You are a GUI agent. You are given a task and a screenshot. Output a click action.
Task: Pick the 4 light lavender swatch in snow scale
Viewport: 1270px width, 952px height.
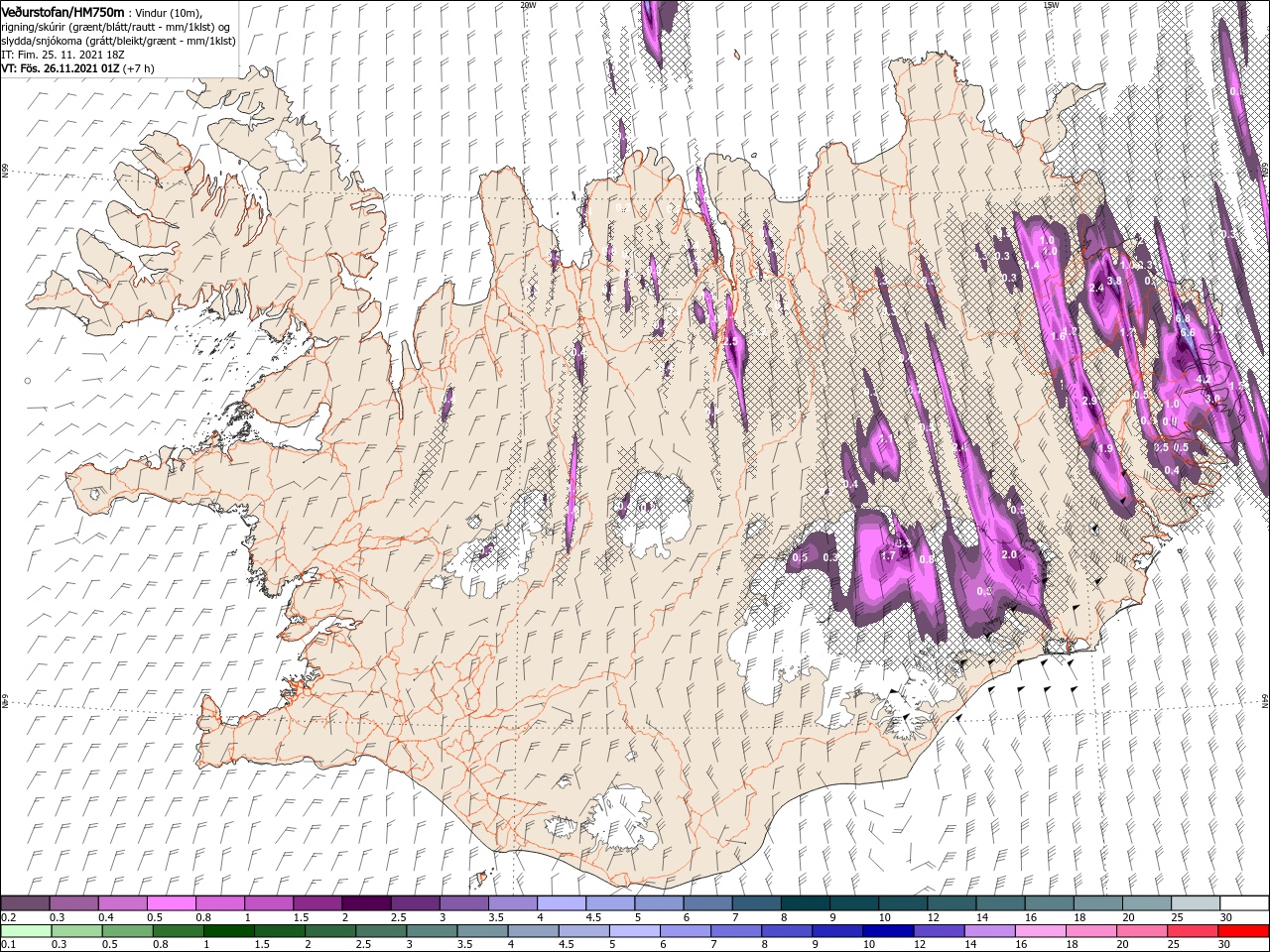coord(561,903)
